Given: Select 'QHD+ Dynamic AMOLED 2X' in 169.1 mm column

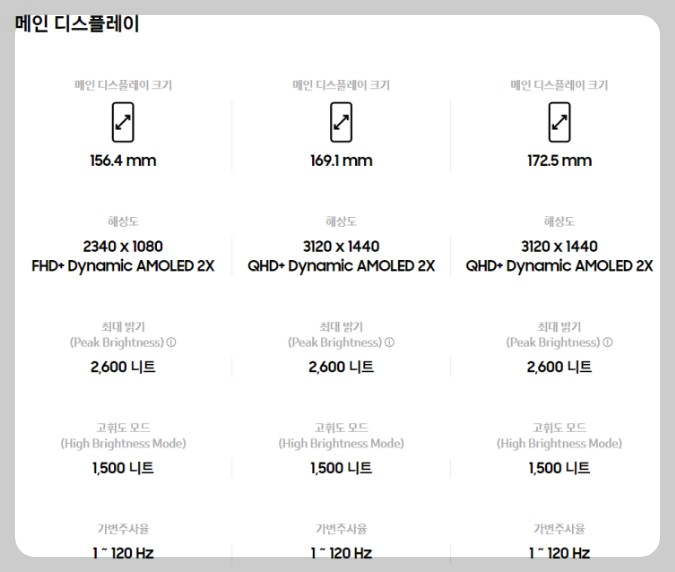Looking at the screenshot, I should [x=341, y=266].
